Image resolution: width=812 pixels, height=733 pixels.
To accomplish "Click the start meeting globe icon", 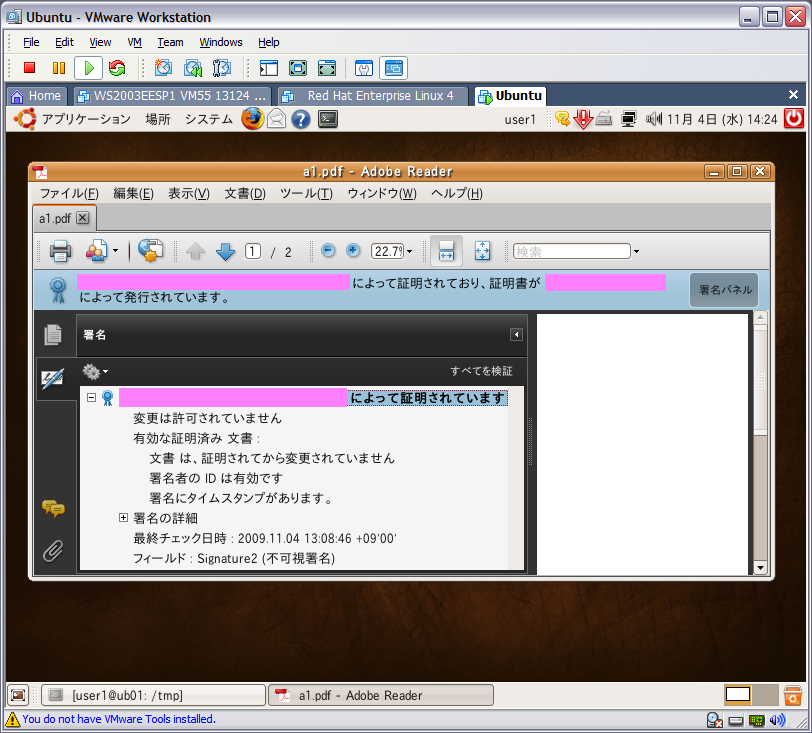I will [151, 251].
